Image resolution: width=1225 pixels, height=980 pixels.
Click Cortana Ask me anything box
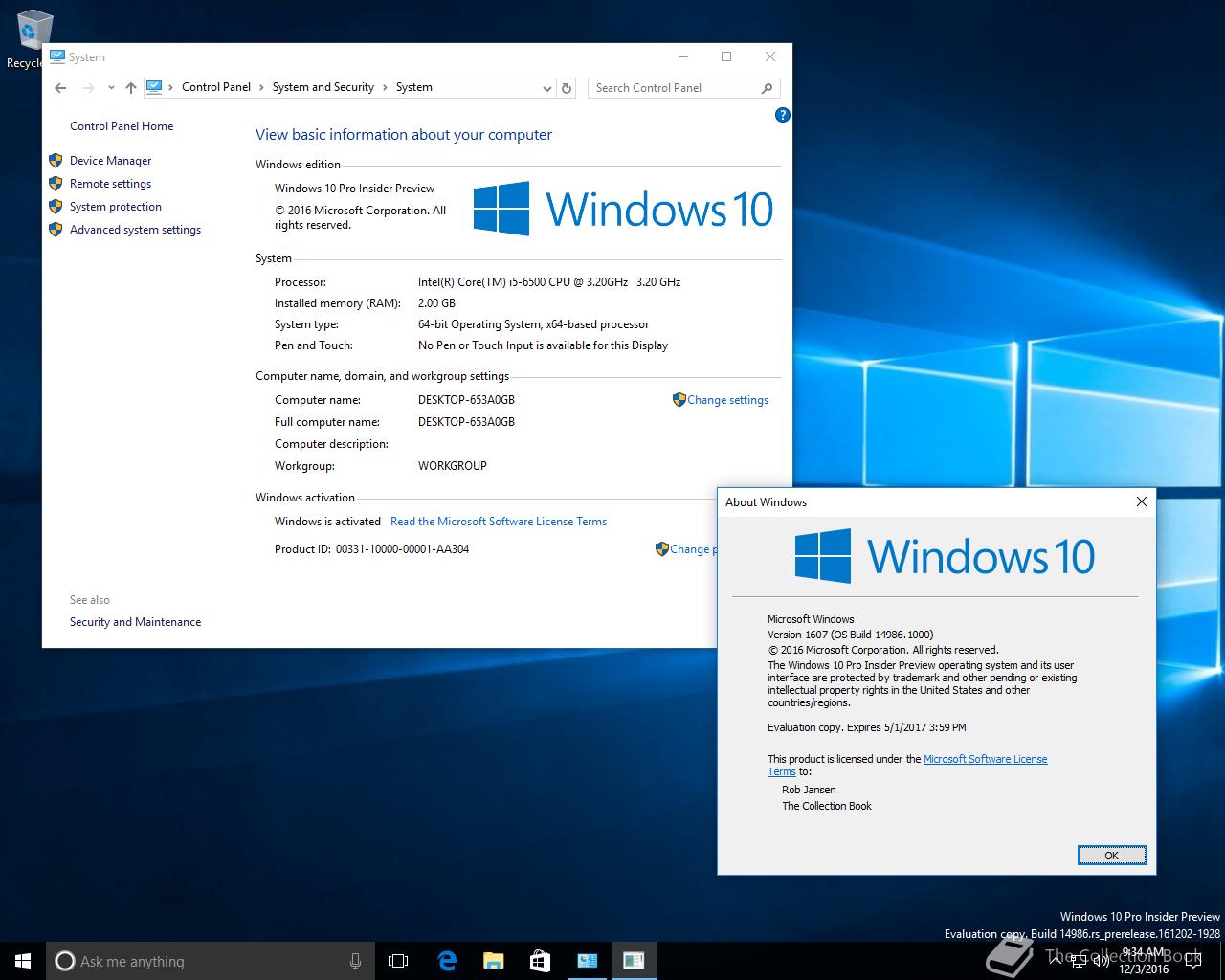pyautogui.click(x=211, y=961)
